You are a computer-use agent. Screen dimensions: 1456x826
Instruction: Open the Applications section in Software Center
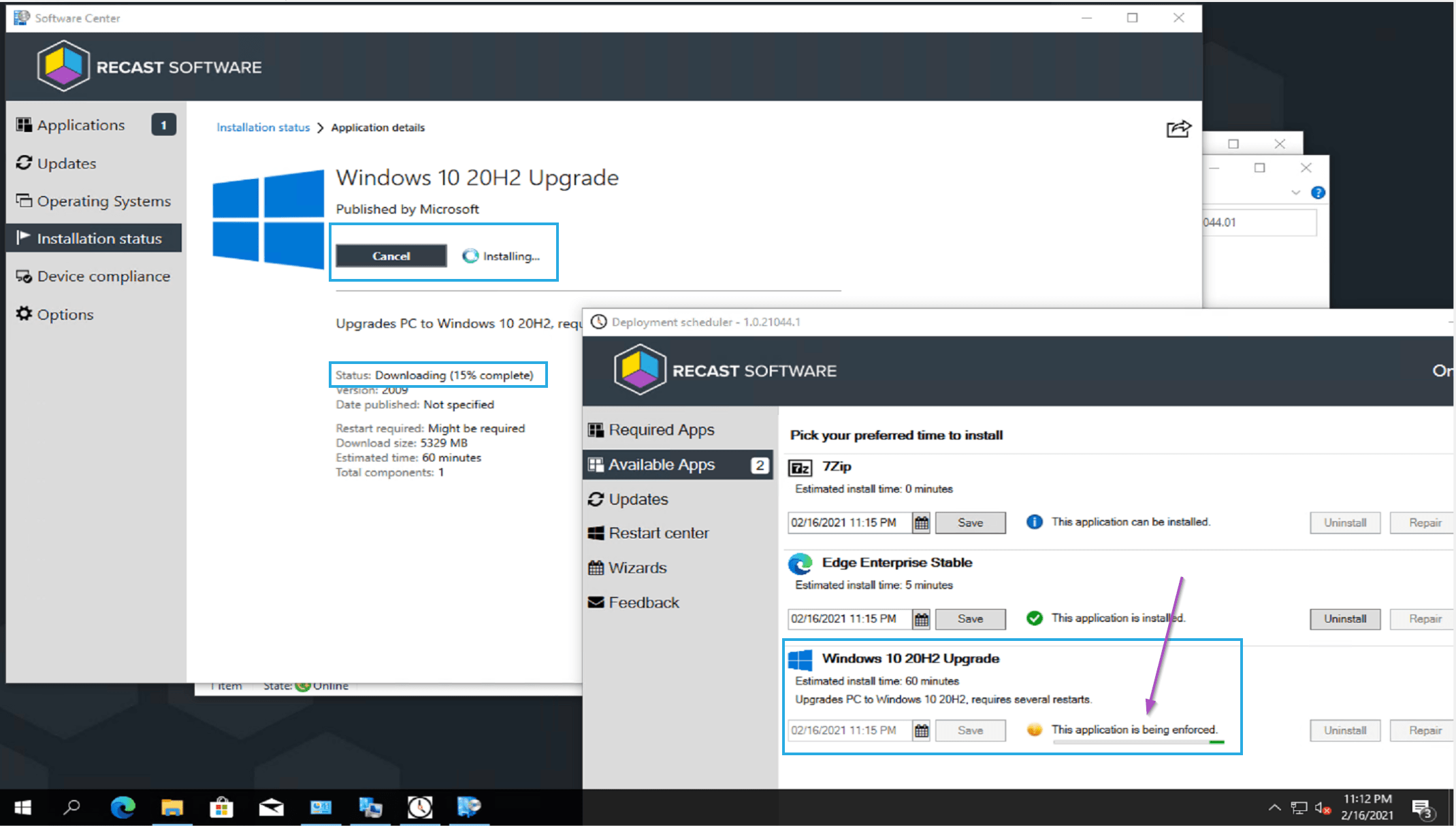click(x=81, y=125)
